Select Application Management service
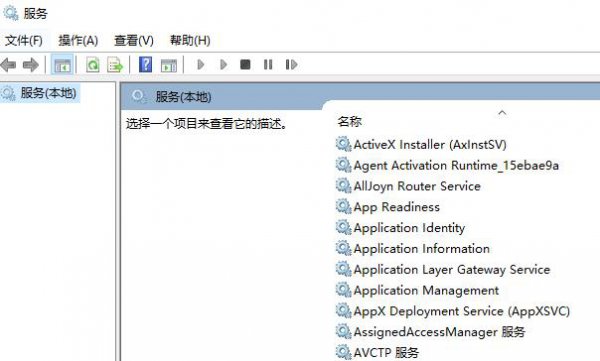 [426, 291]
